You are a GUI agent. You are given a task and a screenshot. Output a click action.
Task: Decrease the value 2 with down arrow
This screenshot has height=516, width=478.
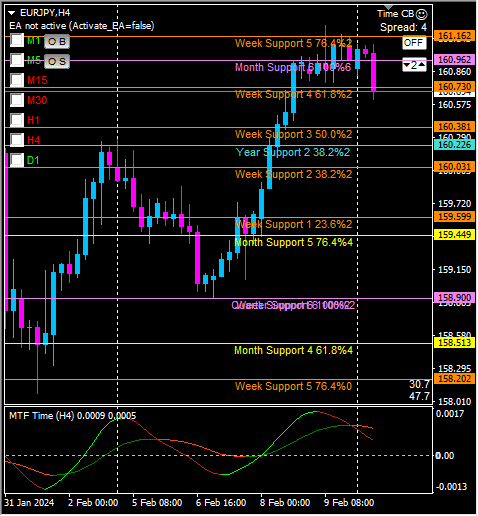click(406, 65)
